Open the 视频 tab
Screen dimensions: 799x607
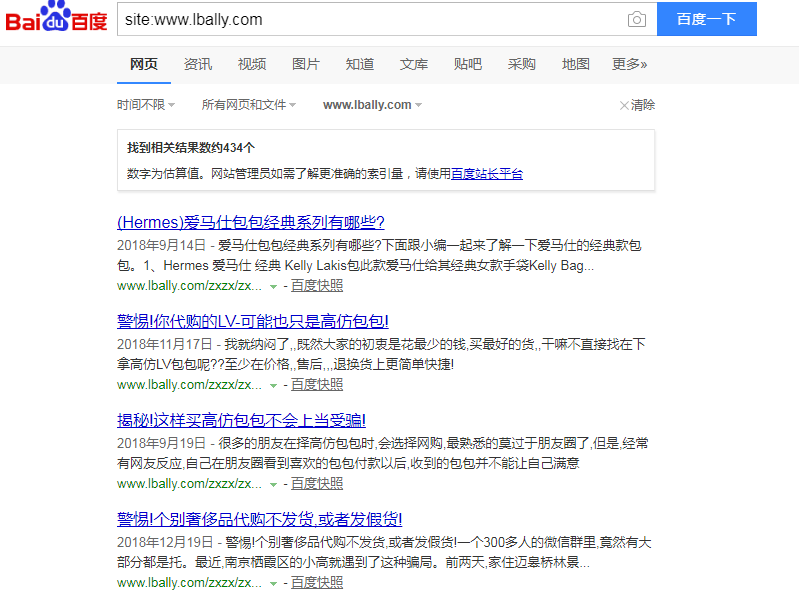click(x=252, y=64)
